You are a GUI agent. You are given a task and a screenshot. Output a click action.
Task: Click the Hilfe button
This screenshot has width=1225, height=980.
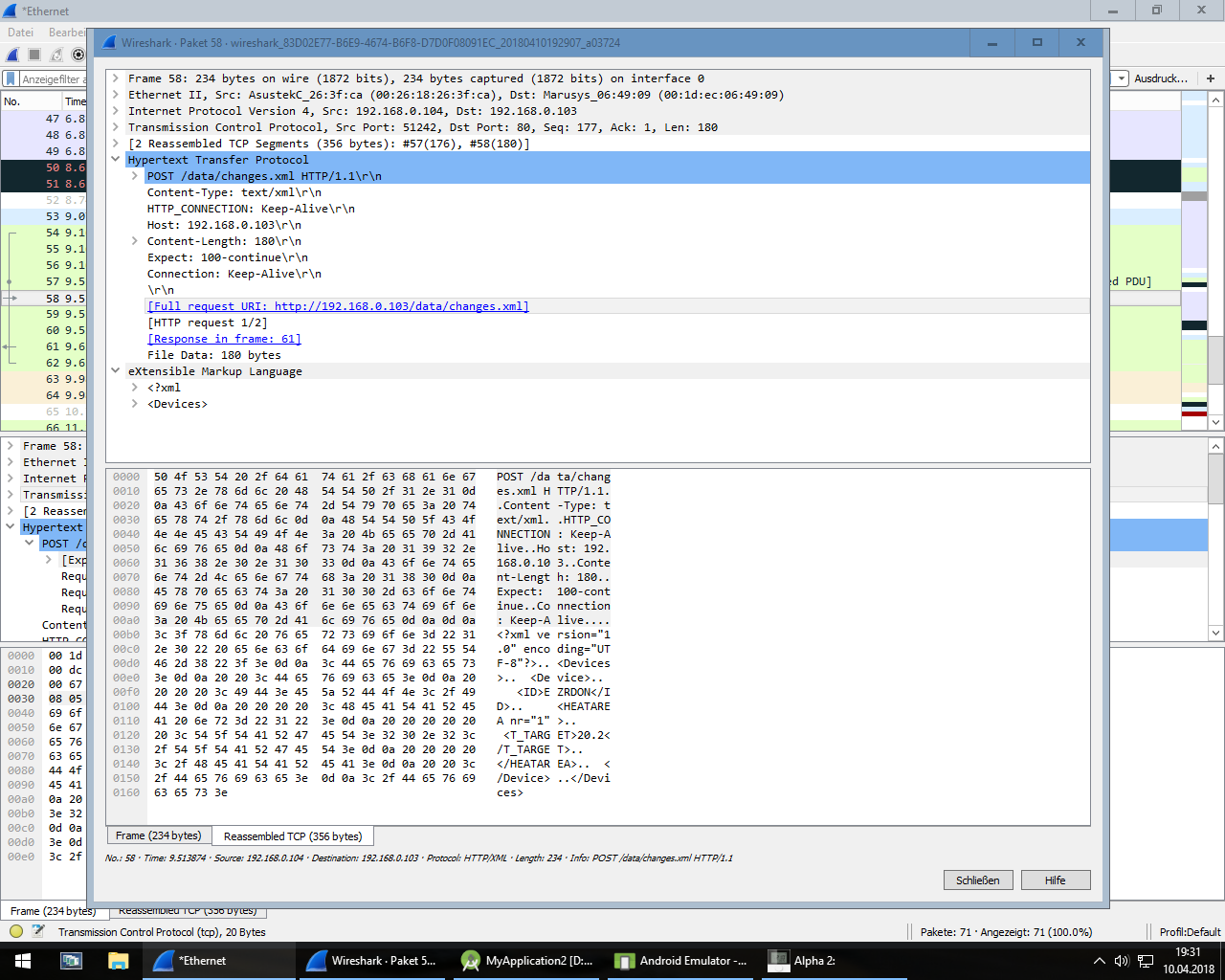[x=1055, y=880]
